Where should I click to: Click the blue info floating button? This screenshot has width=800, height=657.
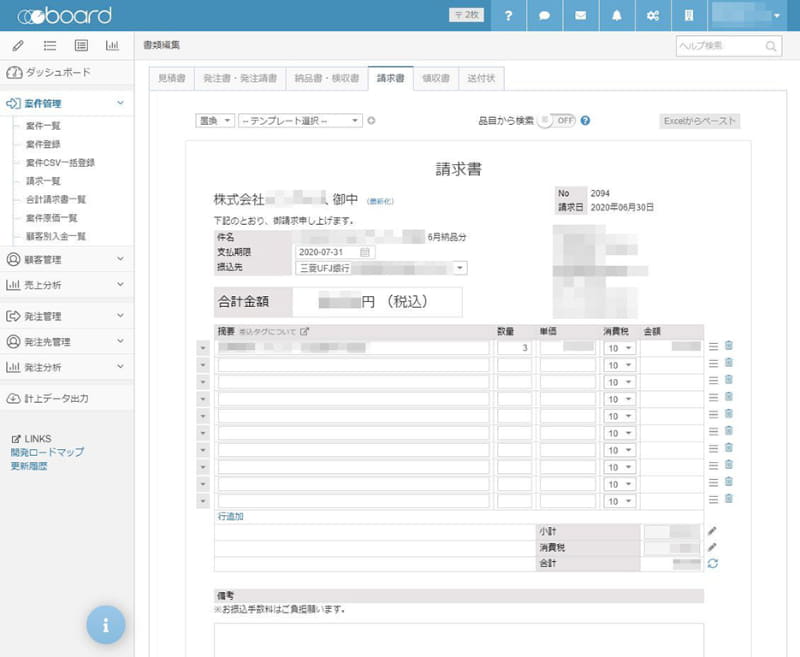pyautogui.click(x=106, y=624)
